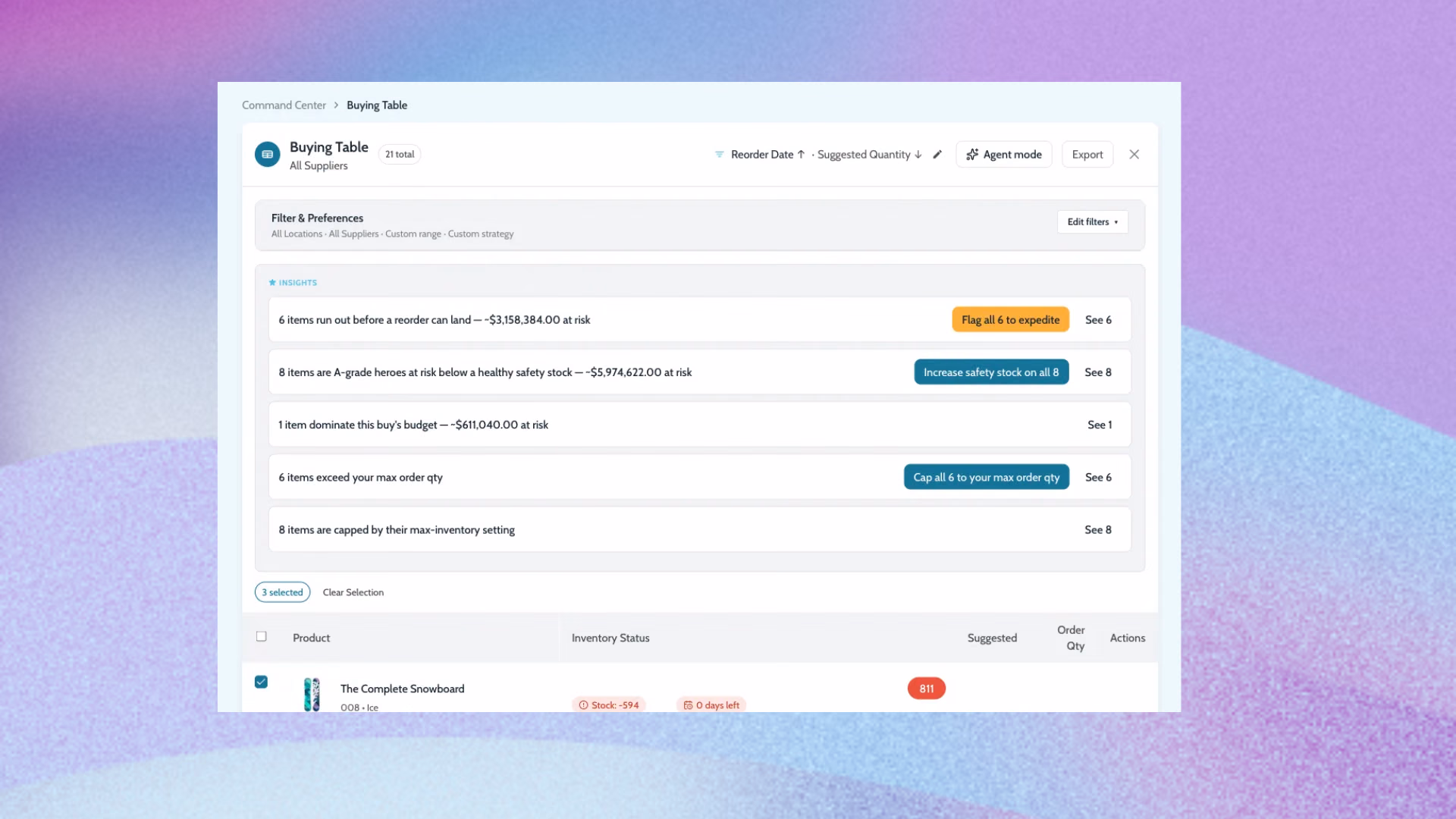1456x819 pixels.
Task: Click the Inventory Status column header
Action: 610,639
